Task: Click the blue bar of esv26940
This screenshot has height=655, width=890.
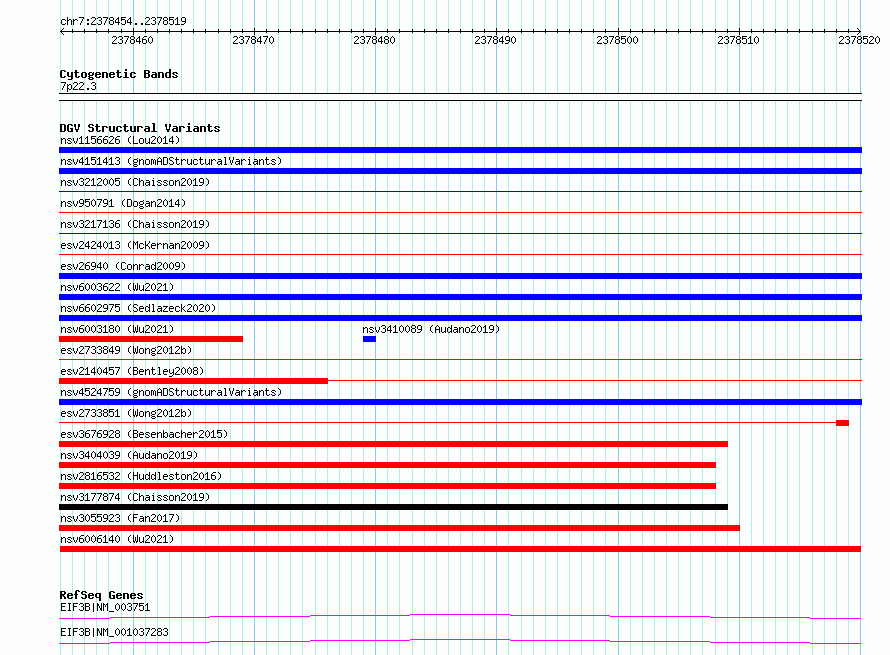Action: tap(460, 276)
